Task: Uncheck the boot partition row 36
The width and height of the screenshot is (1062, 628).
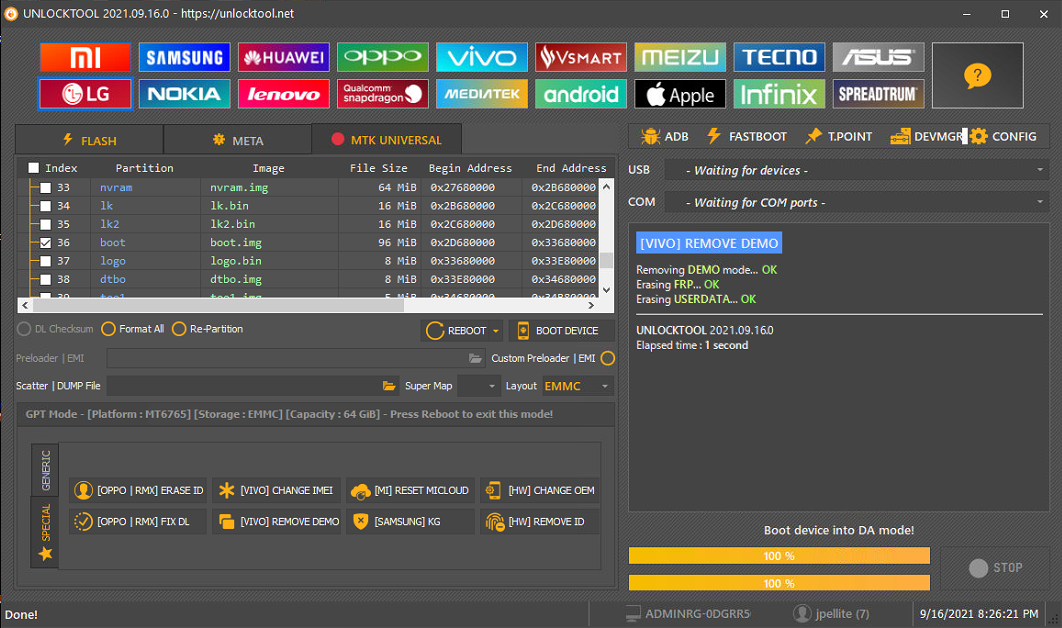Action: click(45, 243)
